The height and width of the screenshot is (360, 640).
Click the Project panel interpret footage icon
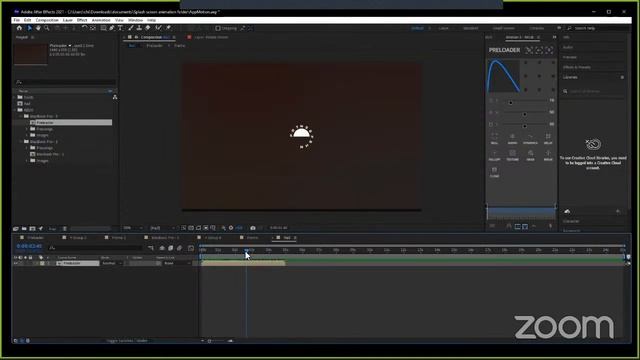tap(16, 229)
